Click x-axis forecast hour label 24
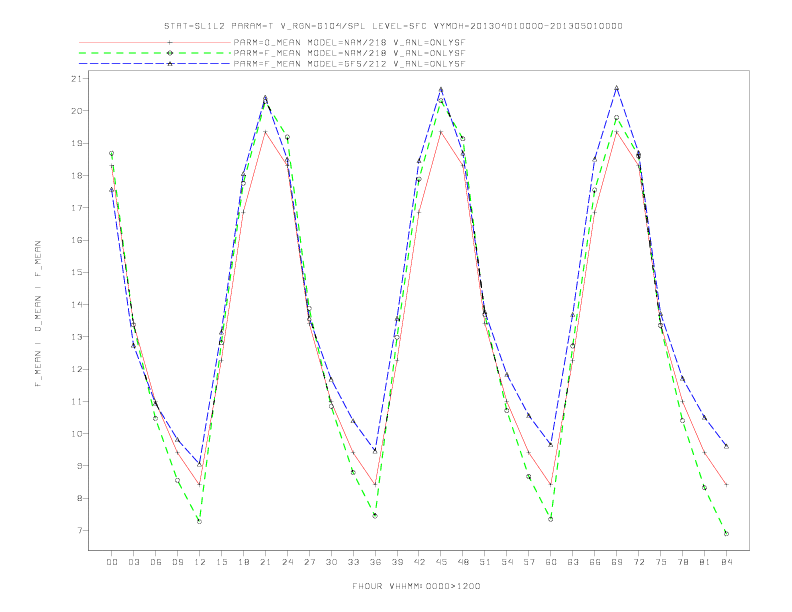 point(287,562)
